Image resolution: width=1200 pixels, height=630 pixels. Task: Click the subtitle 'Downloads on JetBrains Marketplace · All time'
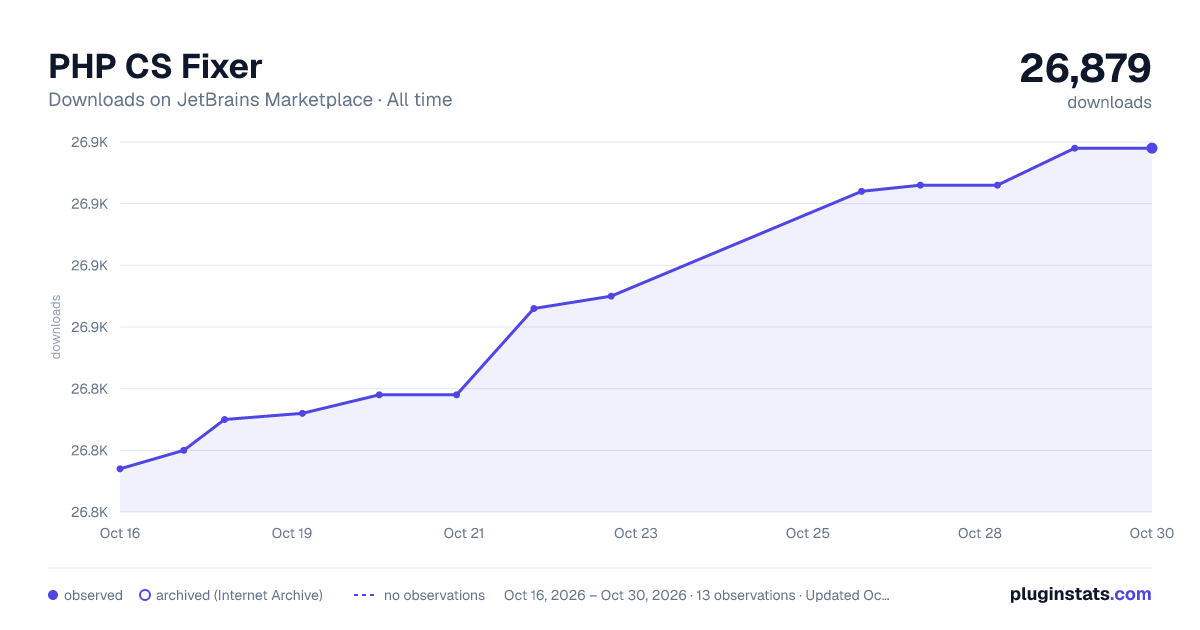point(250,100)
